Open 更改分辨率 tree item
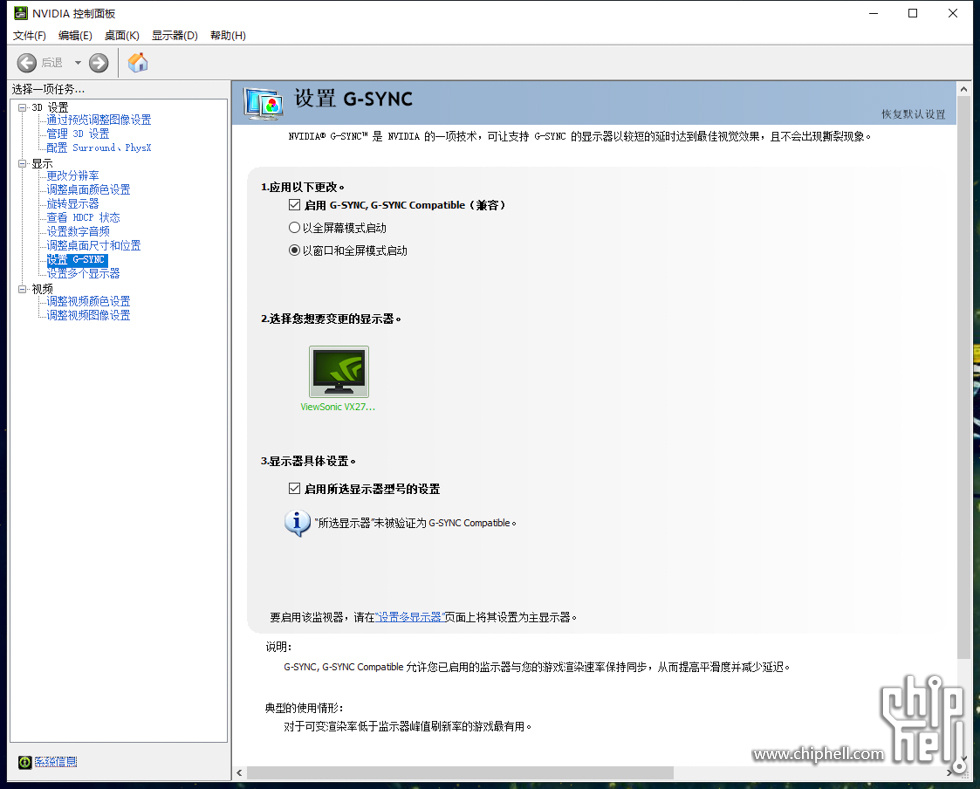The height and width of the screenshot is (789, 980). [72, 176]
